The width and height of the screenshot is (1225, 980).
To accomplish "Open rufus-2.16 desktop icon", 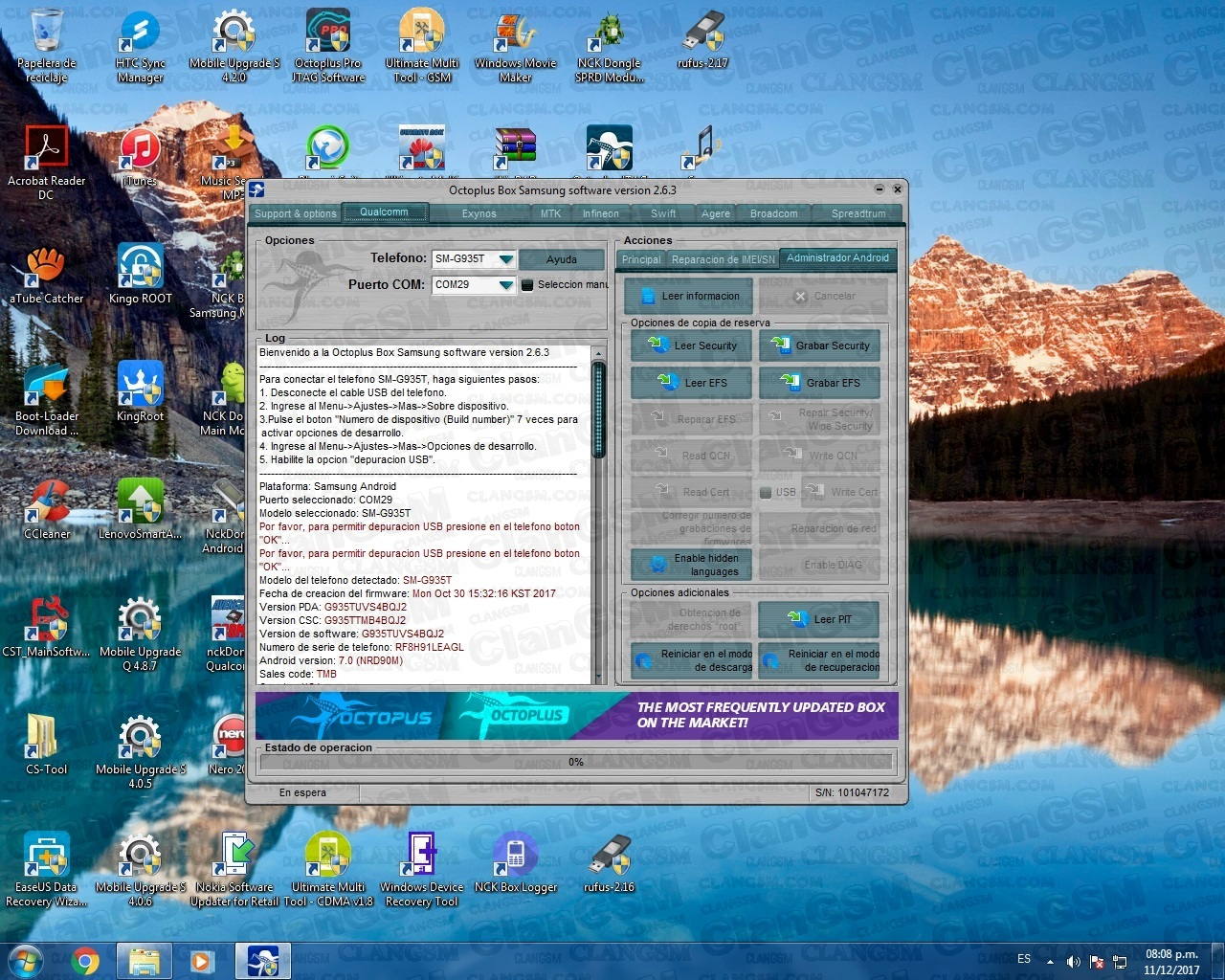I will click(x=609, y=862).
